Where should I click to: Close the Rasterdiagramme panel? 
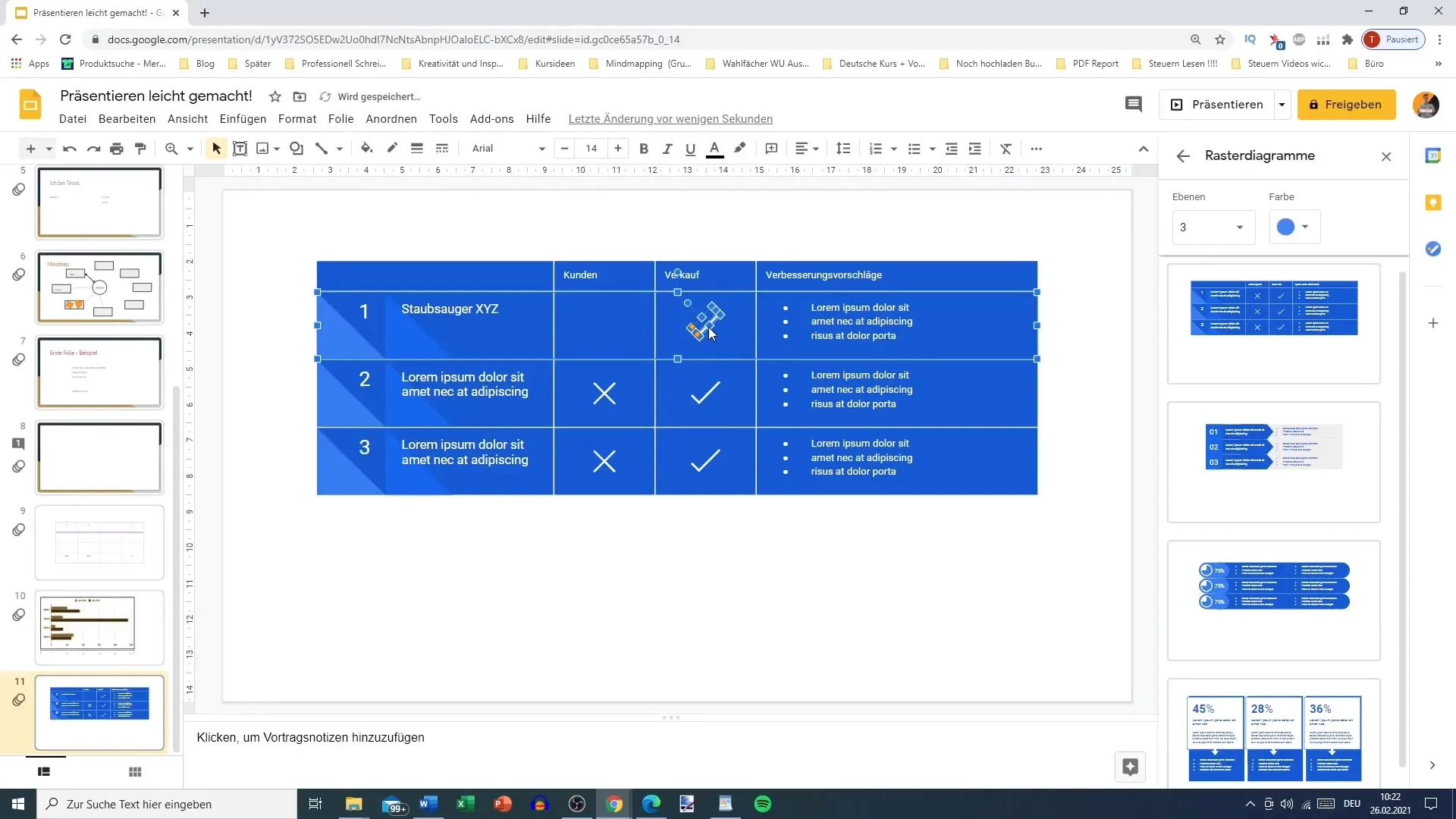pos(1386,156)
